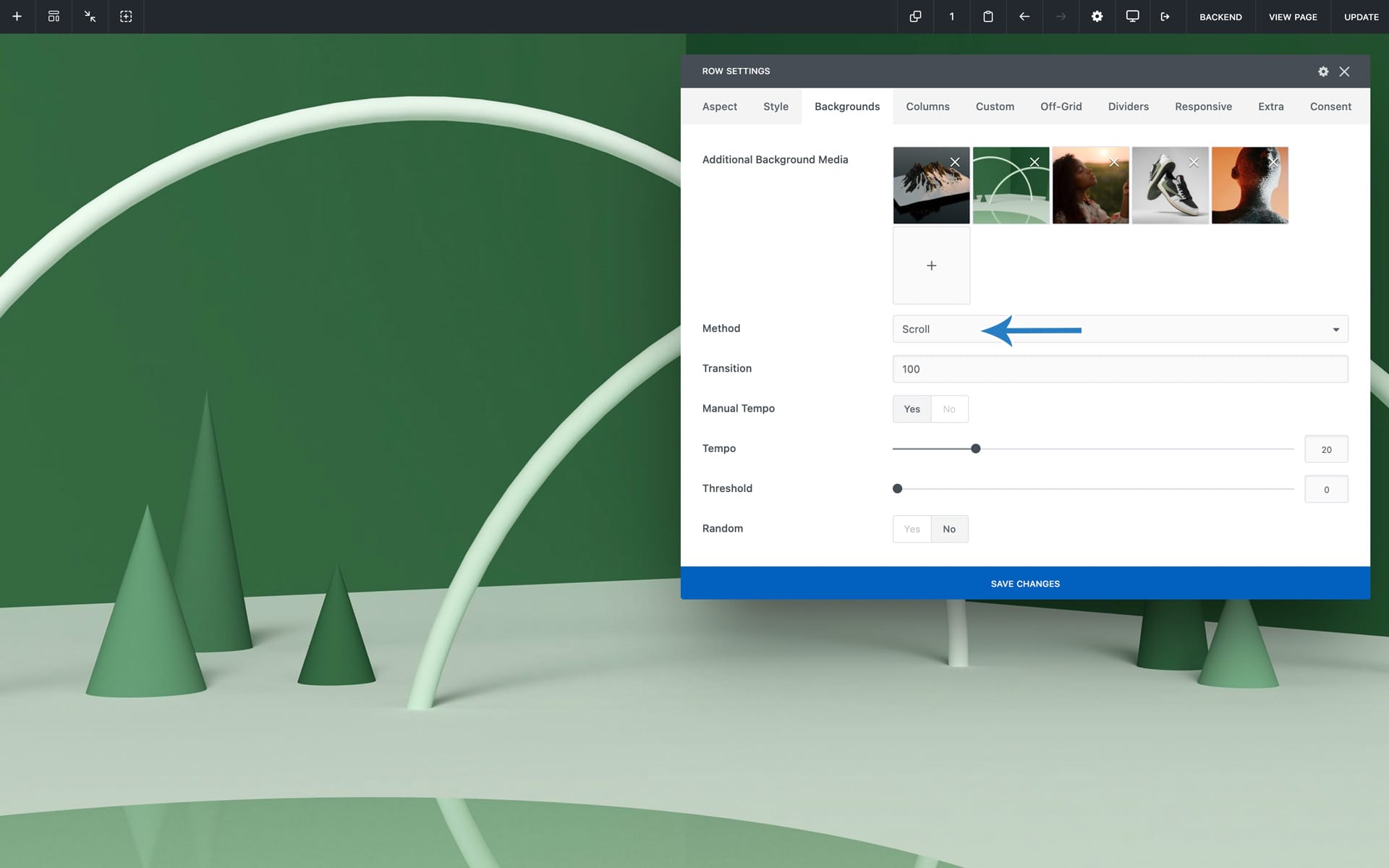
Task: Switch to the Responsive tab
Action: point(1203,106)
